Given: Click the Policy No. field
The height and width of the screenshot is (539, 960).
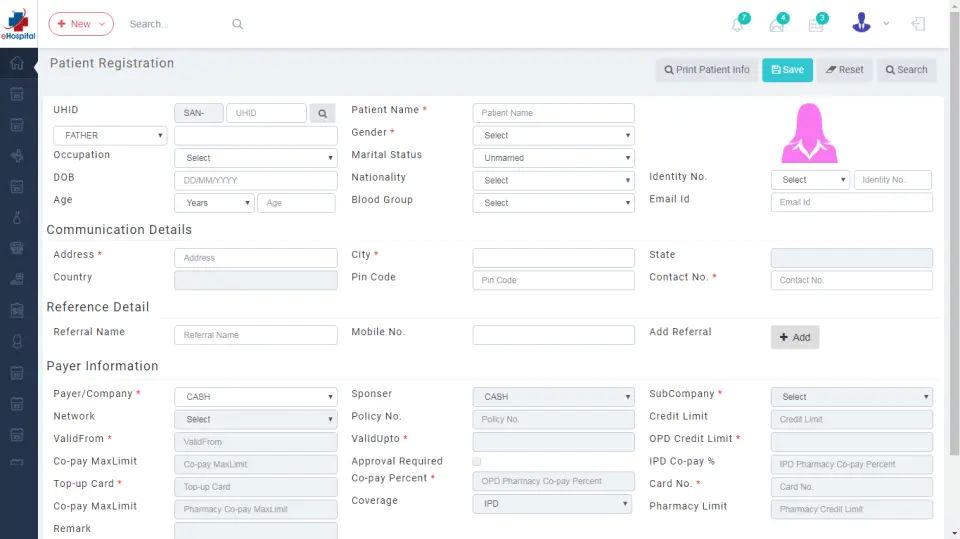Looking at the screenshot, I should [553, 420].
